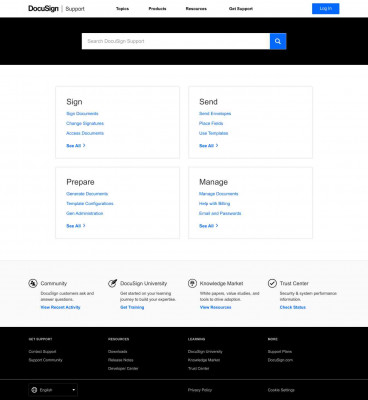Open the Cookie Settings link
Image resolution: width=368 pixels, height=400 pixels.
281,390
